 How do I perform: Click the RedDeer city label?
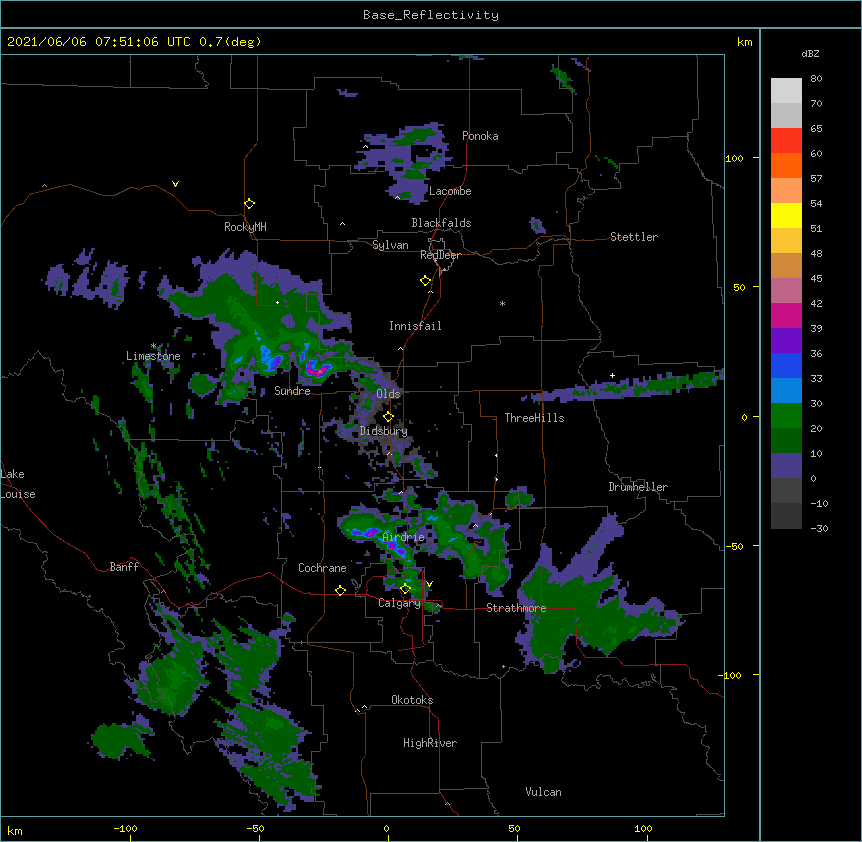click(440, 255)
